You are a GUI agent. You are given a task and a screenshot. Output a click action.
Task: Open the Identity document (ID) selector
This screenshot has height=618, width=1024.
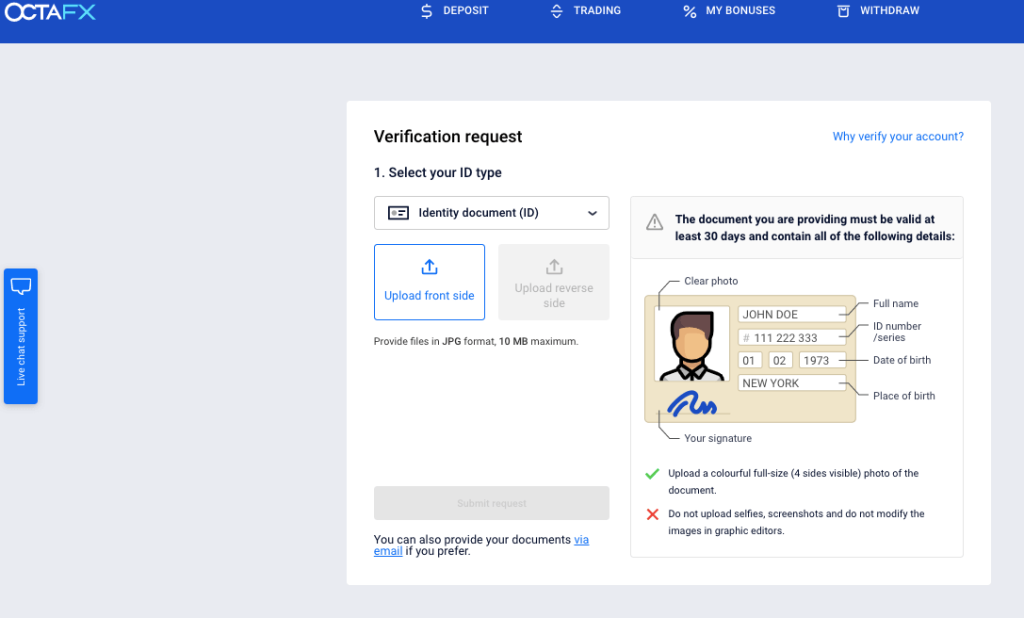click(490, 213)
